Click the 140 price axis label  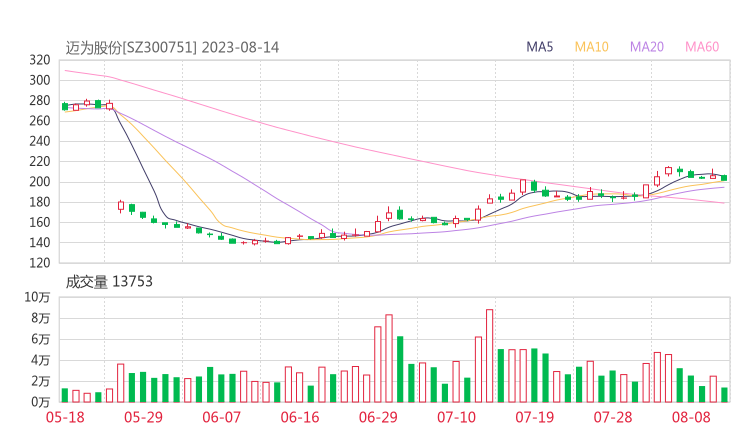point(40,243)
